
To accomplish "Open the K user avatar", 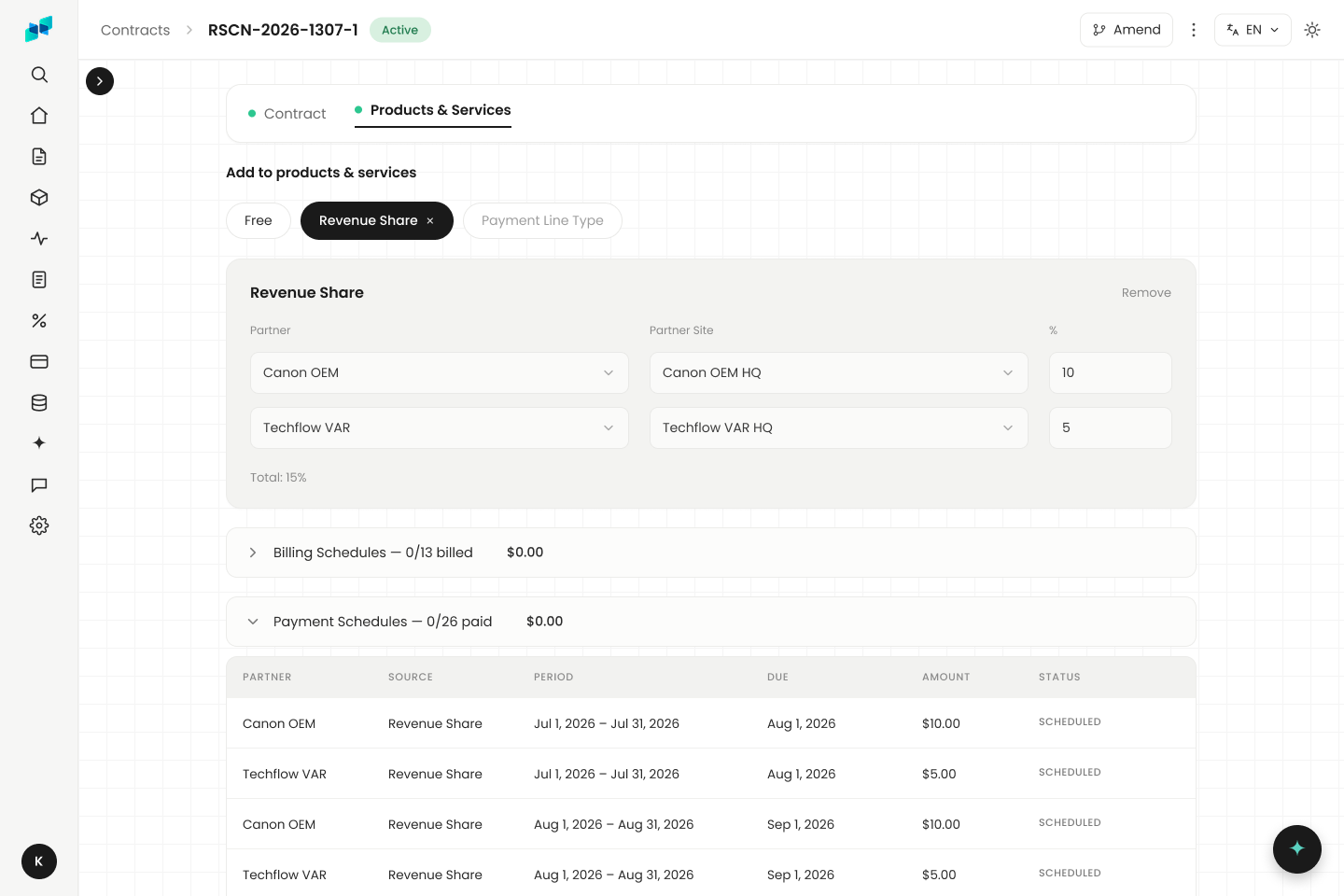I will click(39, 861).
